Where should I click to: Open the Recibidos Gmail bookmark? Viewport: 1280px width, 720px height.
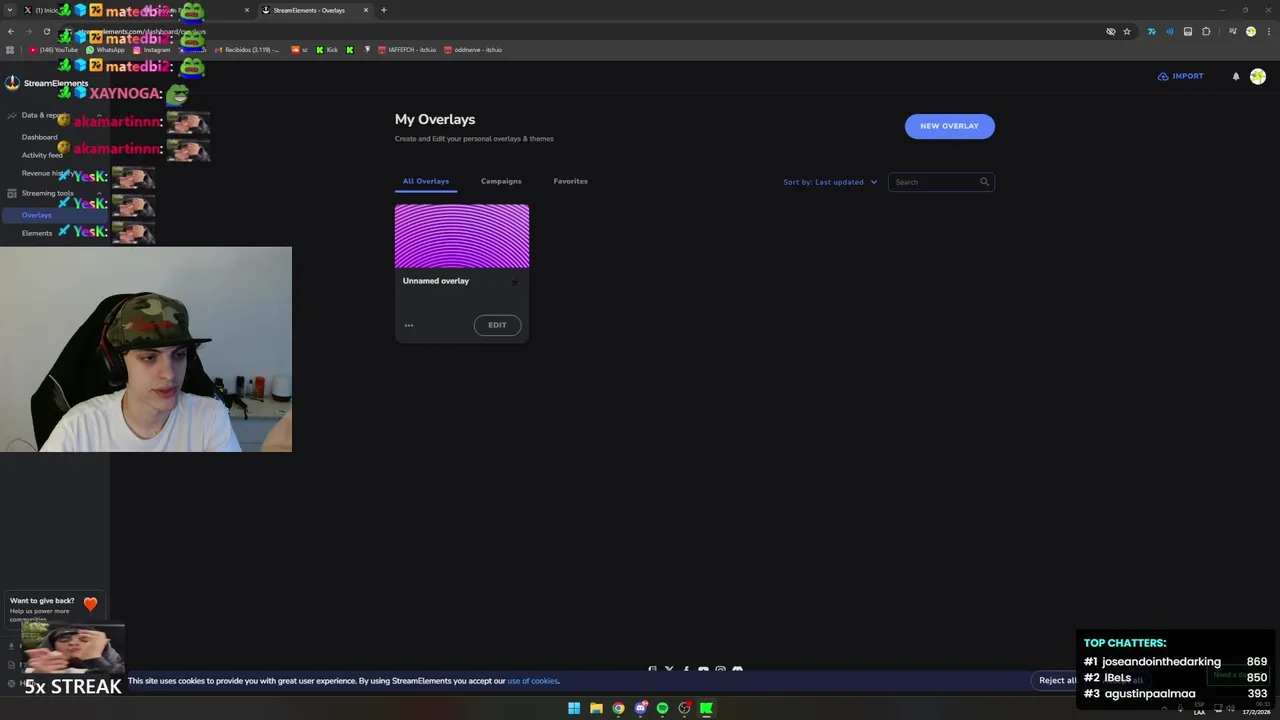coord(248,50)
